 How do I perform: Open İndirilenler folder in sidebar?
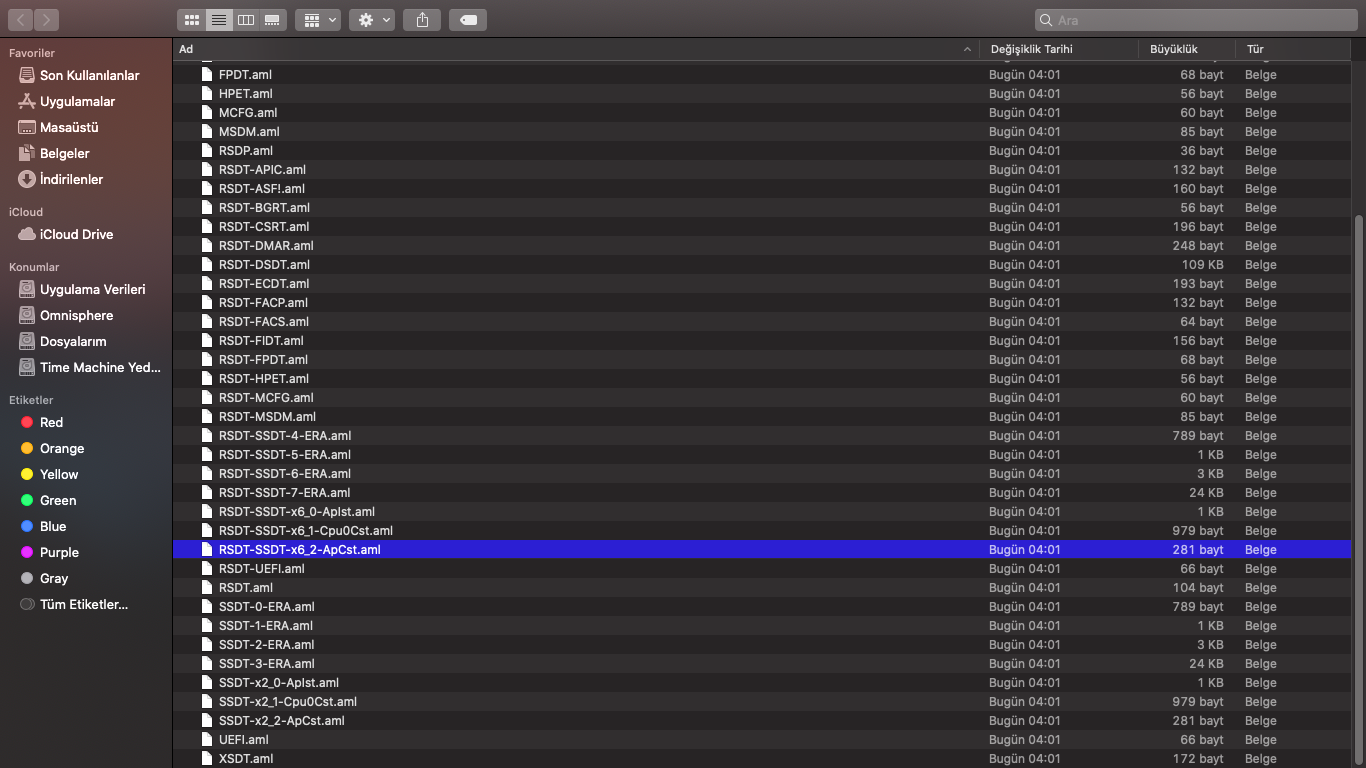71,179
